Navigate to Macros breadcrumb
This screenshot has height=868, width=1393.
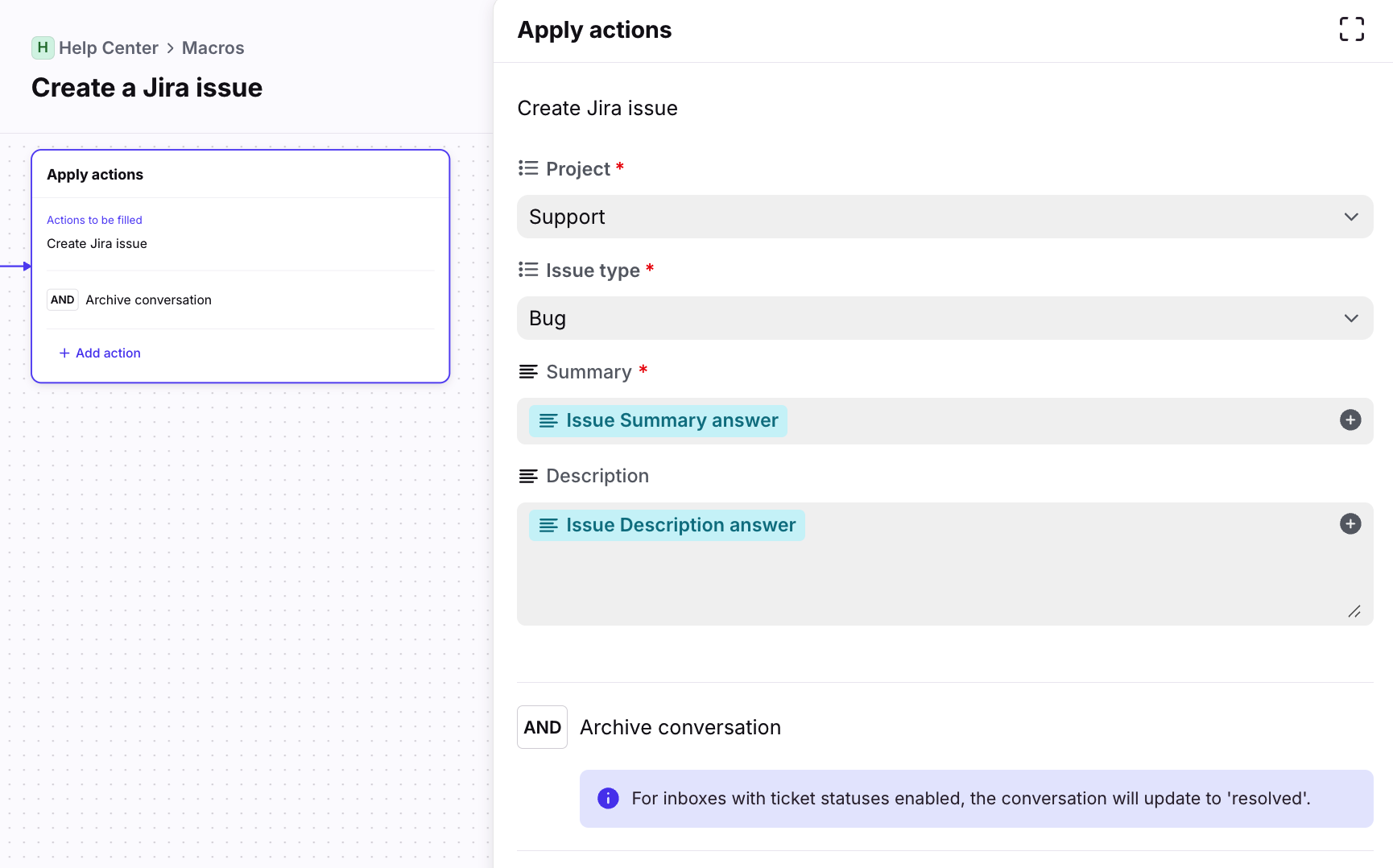[x=213, y=48]
